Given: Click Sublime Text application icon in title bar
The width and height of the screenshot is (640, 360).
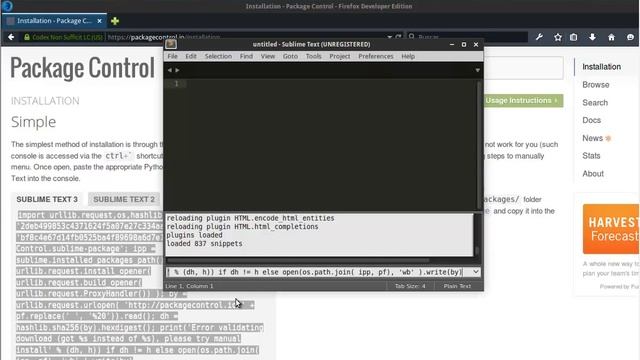Looking at the screenshot, I should coord(171,44).
